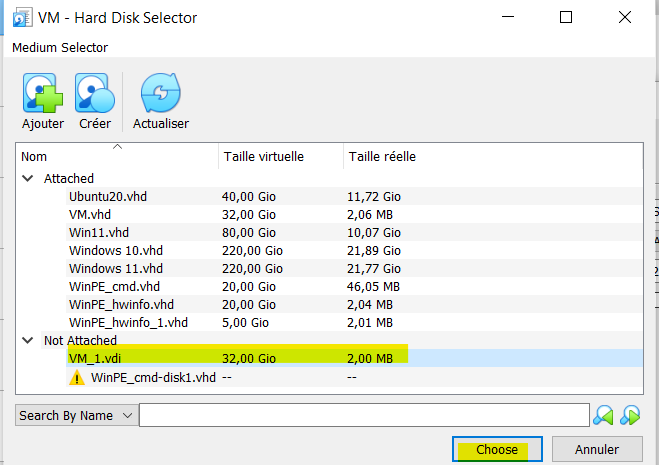Select the VM_1.vdi disk

[96, 359]
